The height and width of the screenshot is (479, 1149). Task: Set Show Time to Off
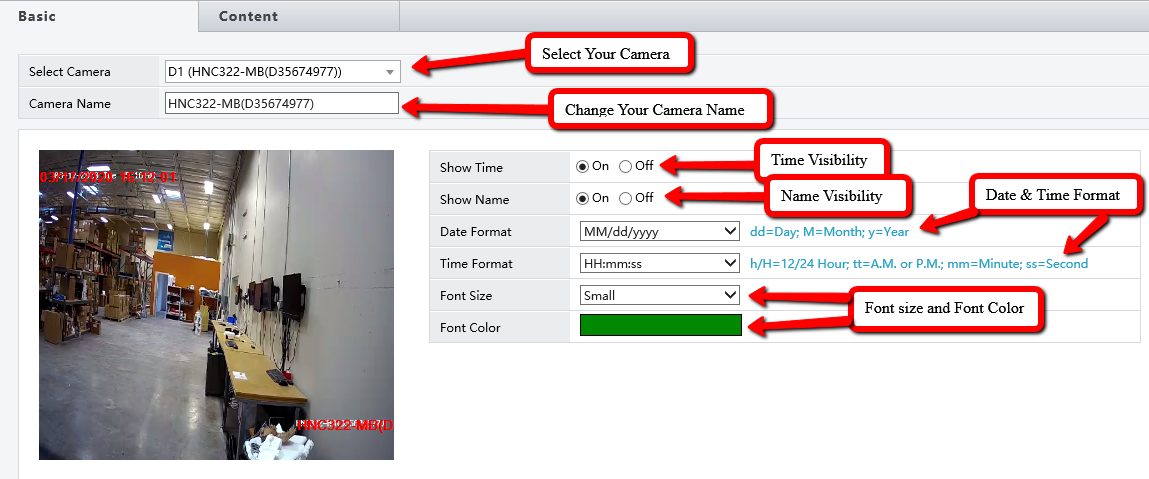tap(626, 167)
